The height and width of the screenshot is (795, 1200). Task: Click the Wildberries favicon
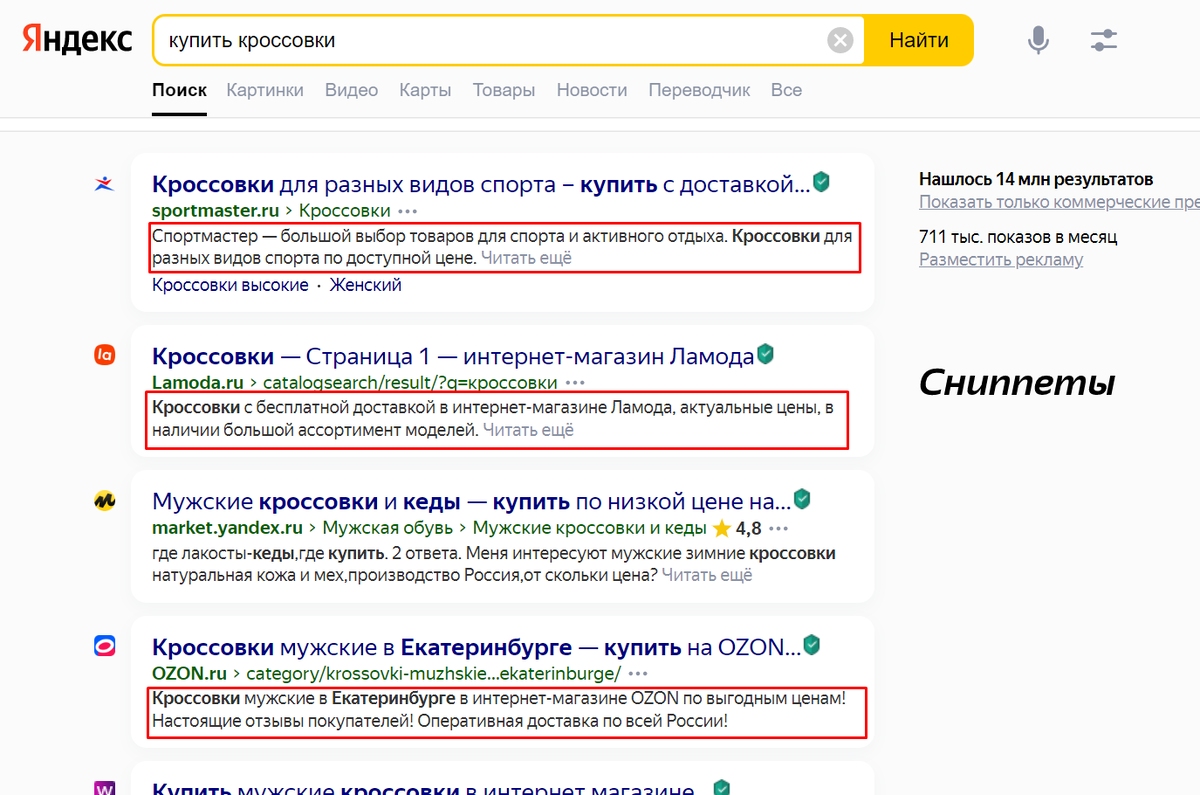pyautogui.click(x=104, y=789)
